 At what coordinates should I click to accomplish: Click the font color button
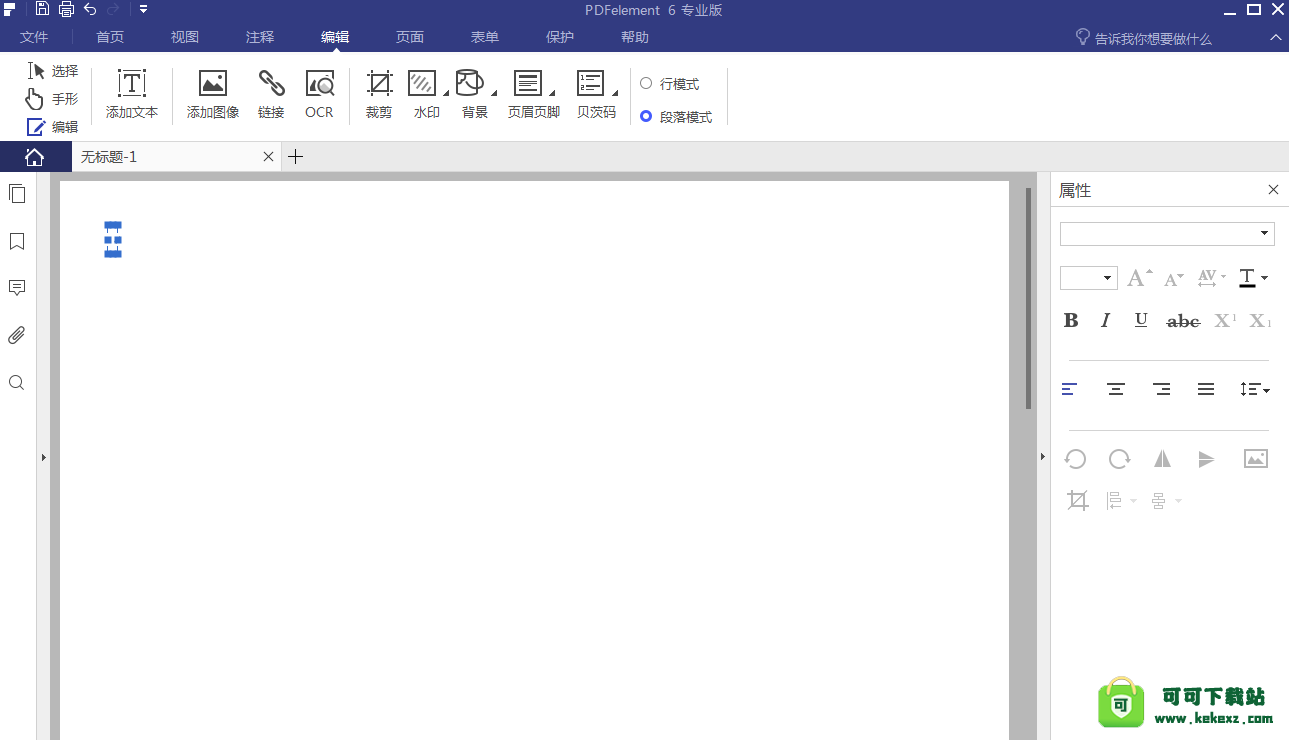[1247, 278]
